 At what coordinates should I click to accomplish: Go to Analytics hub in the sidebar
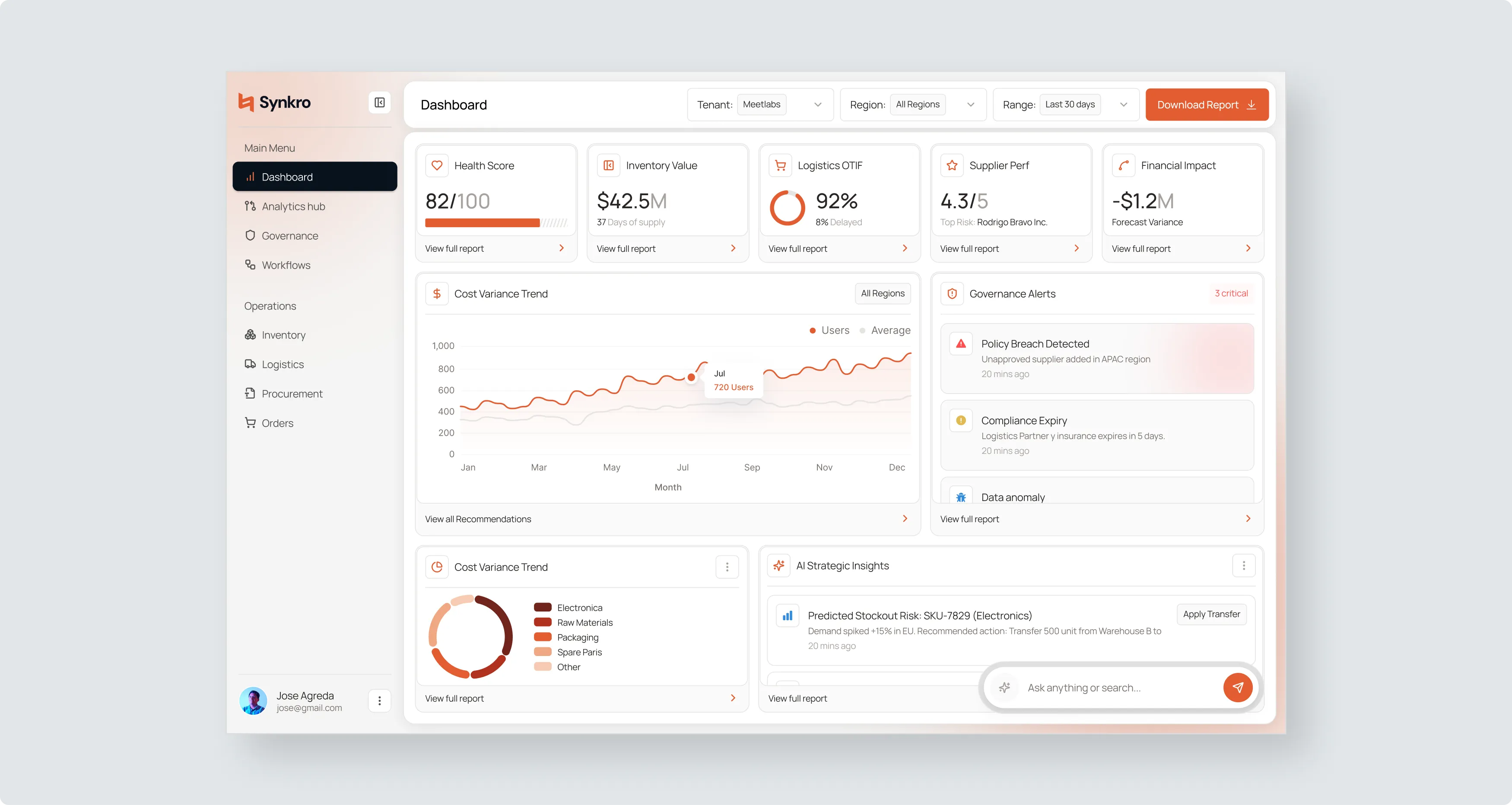point(293,206)
